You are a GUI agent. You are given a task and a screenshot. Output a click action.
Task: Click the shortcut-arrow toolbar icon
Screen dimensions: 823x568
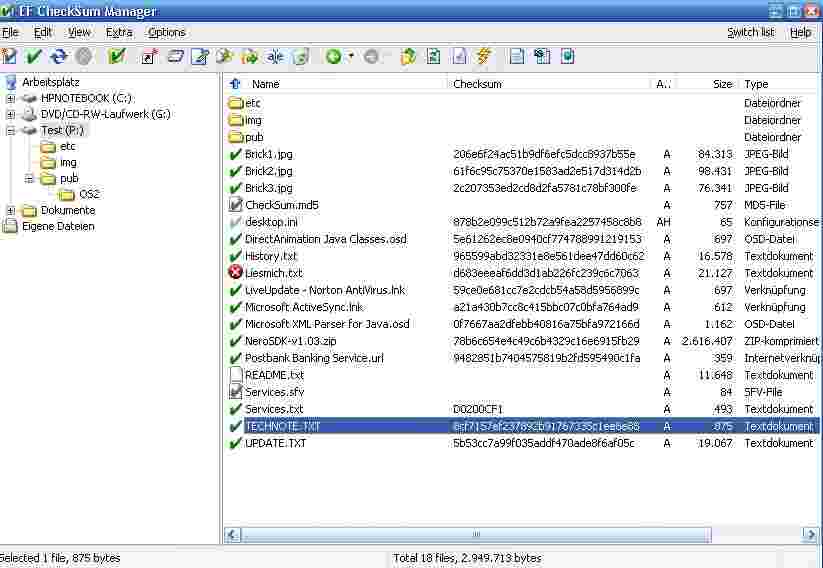pyautogui.click(x=149, y=56)
